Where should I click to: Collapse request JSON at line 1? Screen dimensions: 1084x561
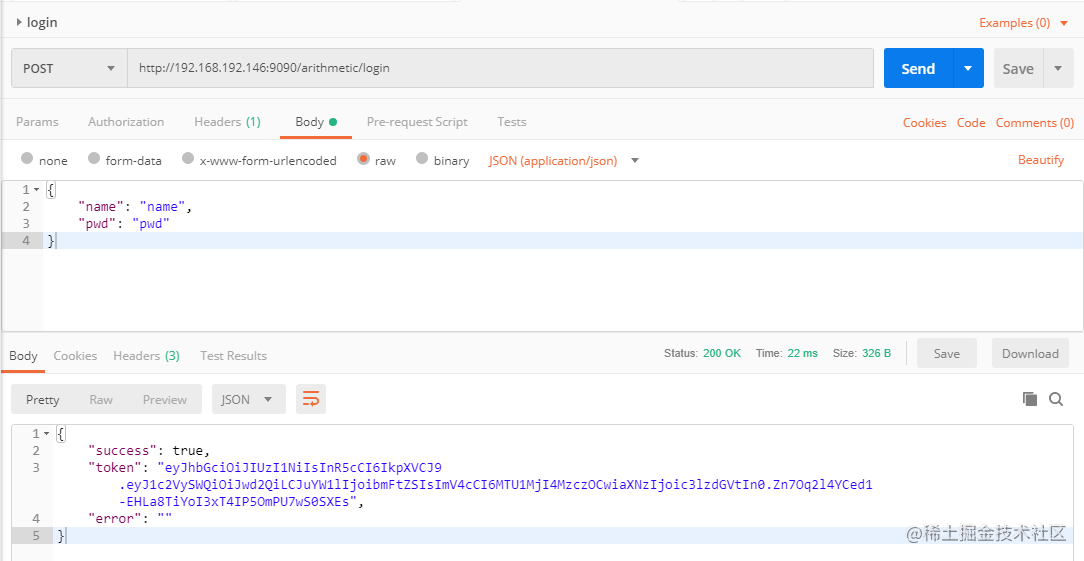point(36,190)
